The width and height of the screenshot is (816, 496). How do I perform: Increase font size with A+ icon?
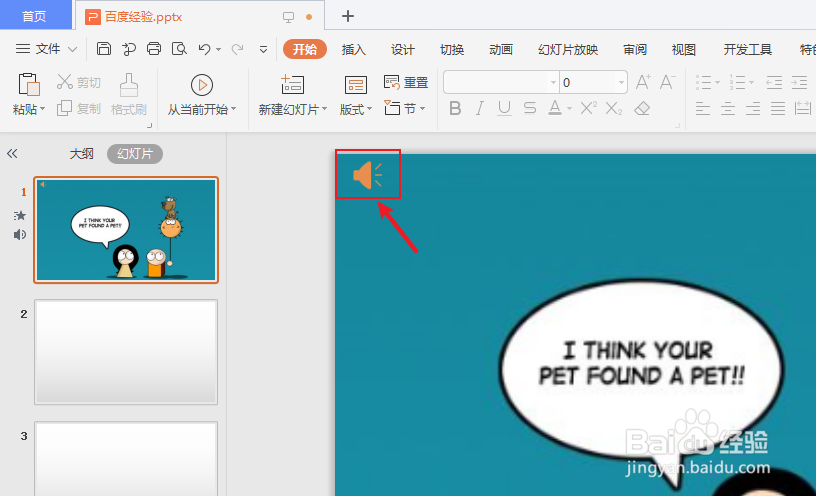[x=643, y=82]
